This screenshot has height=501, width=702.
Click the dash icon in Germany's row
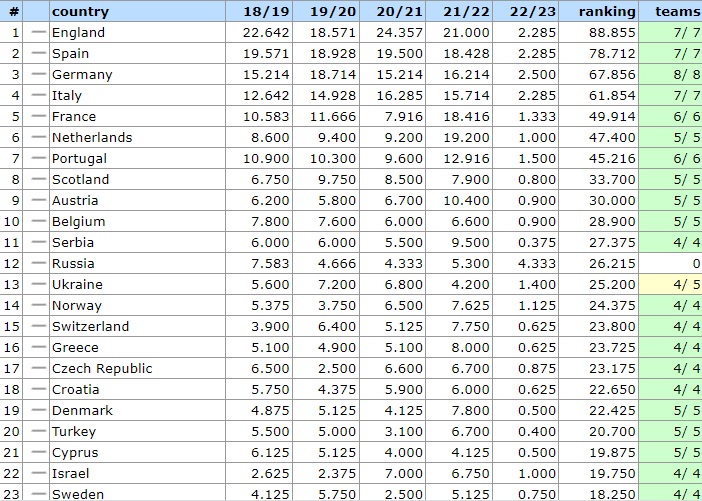click(x=39, y=75)
